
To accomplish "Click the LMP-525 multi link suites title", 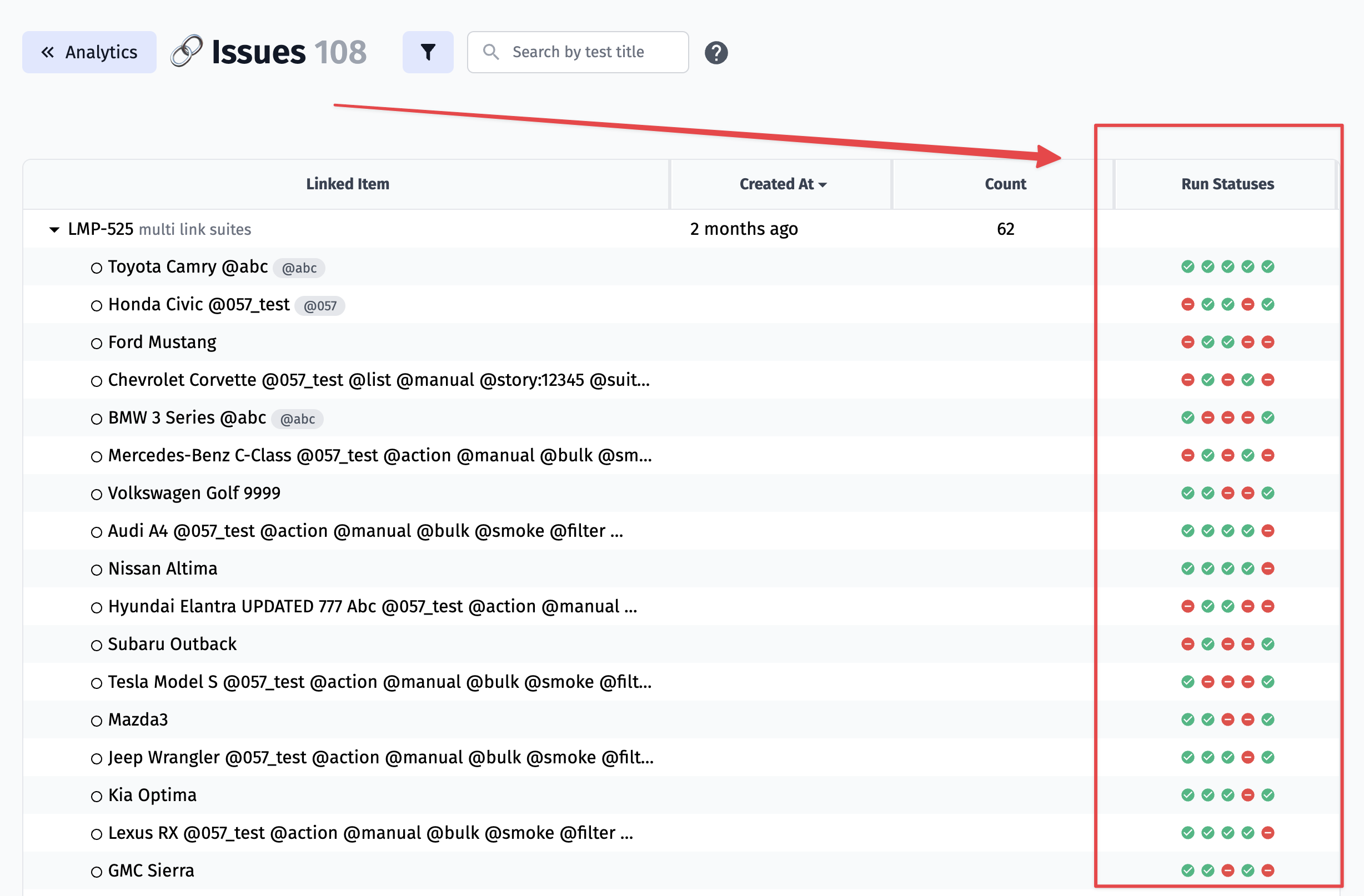I will coord(159,229).
